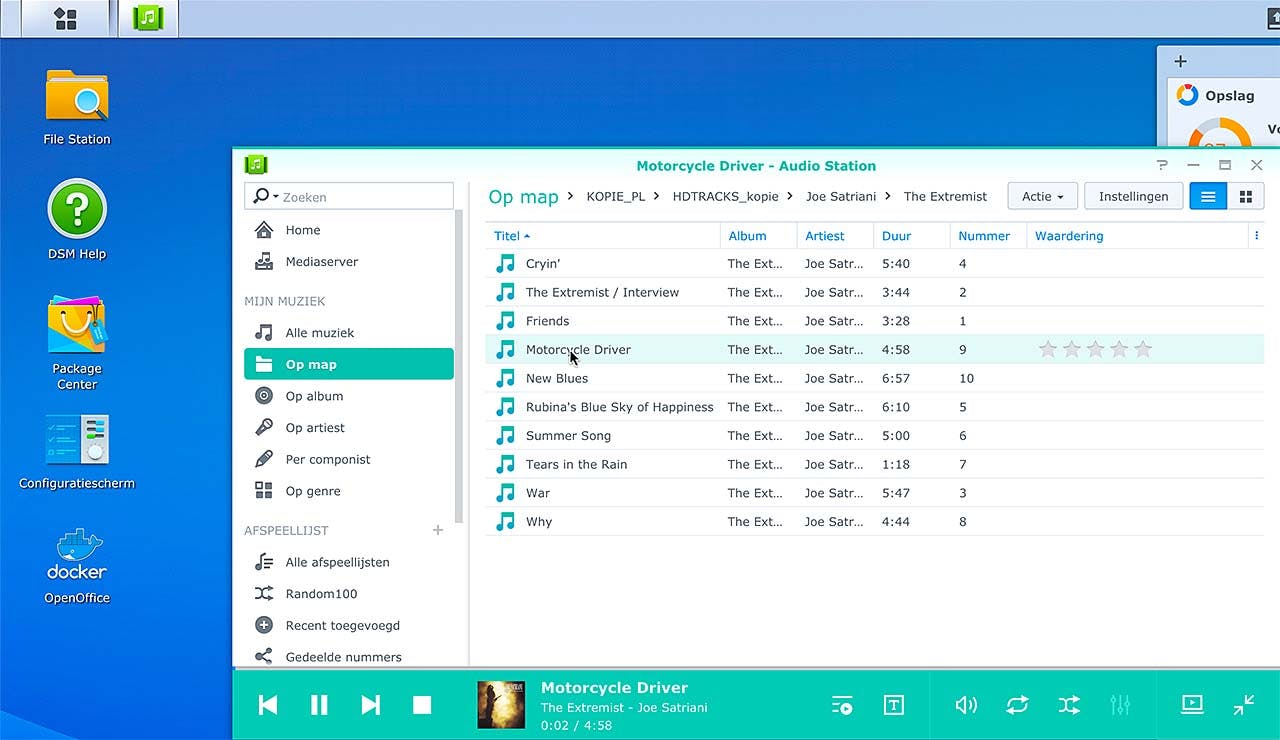1280x740 pixels.
Task: Click the album cover thumbnail in player
Action: [502, 705]
